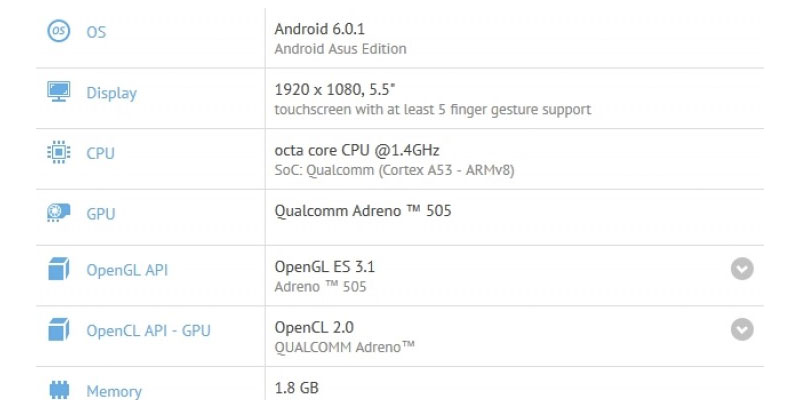Click the CPU chip icon
Image resolution: width=800 pixels, height=400 pixels.
[x=59, y=152]
